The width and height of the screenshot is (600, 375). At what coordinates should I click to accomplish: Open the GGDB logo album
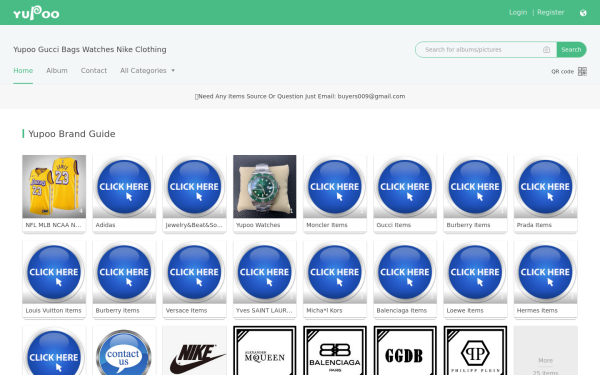(405, 351)
